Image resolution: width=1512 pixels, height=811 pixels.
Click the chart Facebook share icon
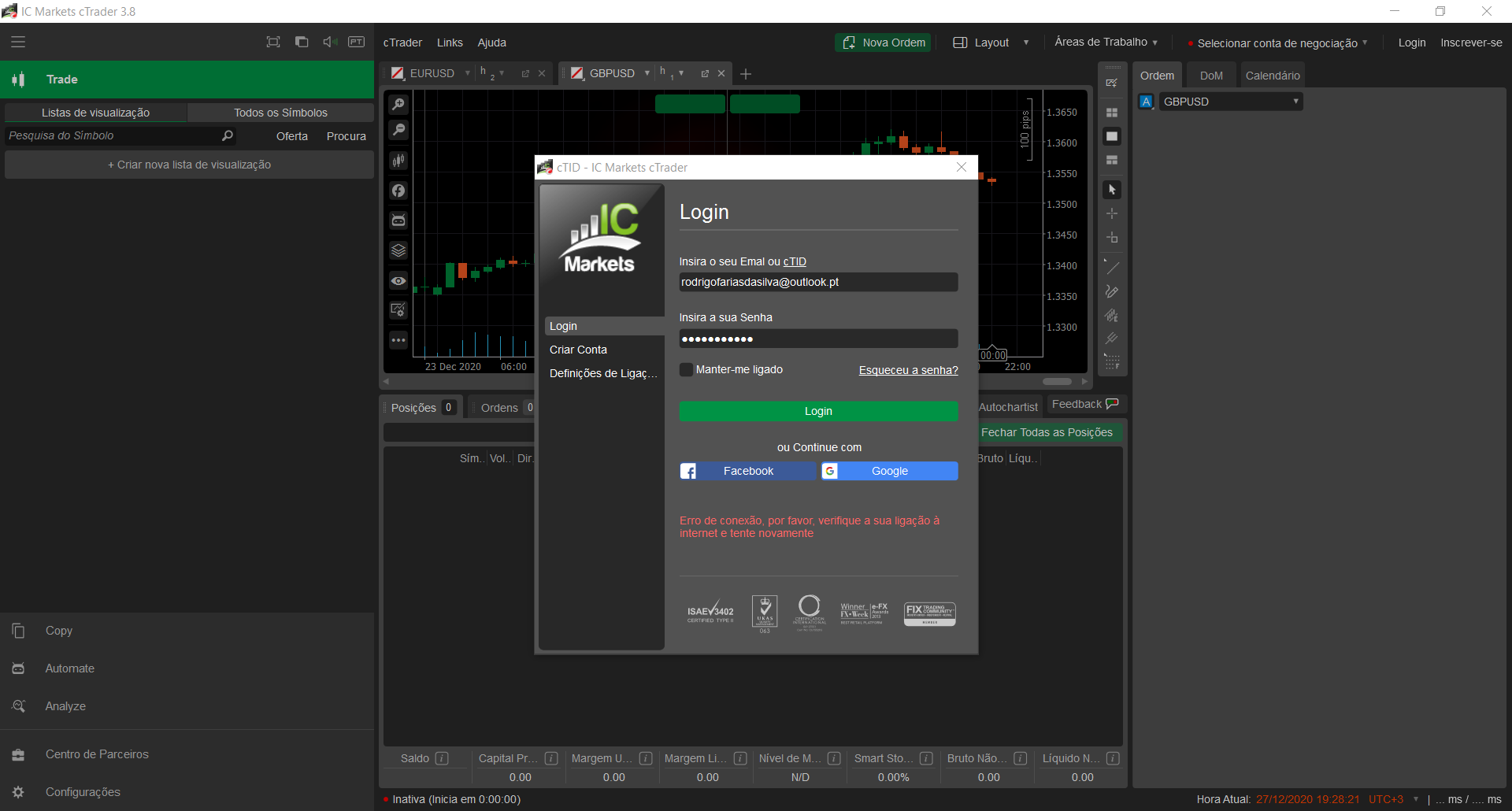click(399, 191)
